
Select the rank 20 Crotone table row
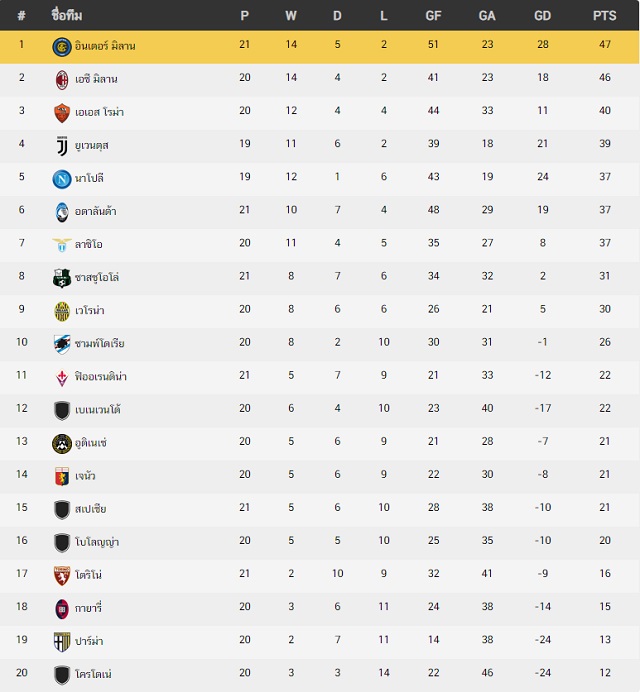tap(320, 675)
